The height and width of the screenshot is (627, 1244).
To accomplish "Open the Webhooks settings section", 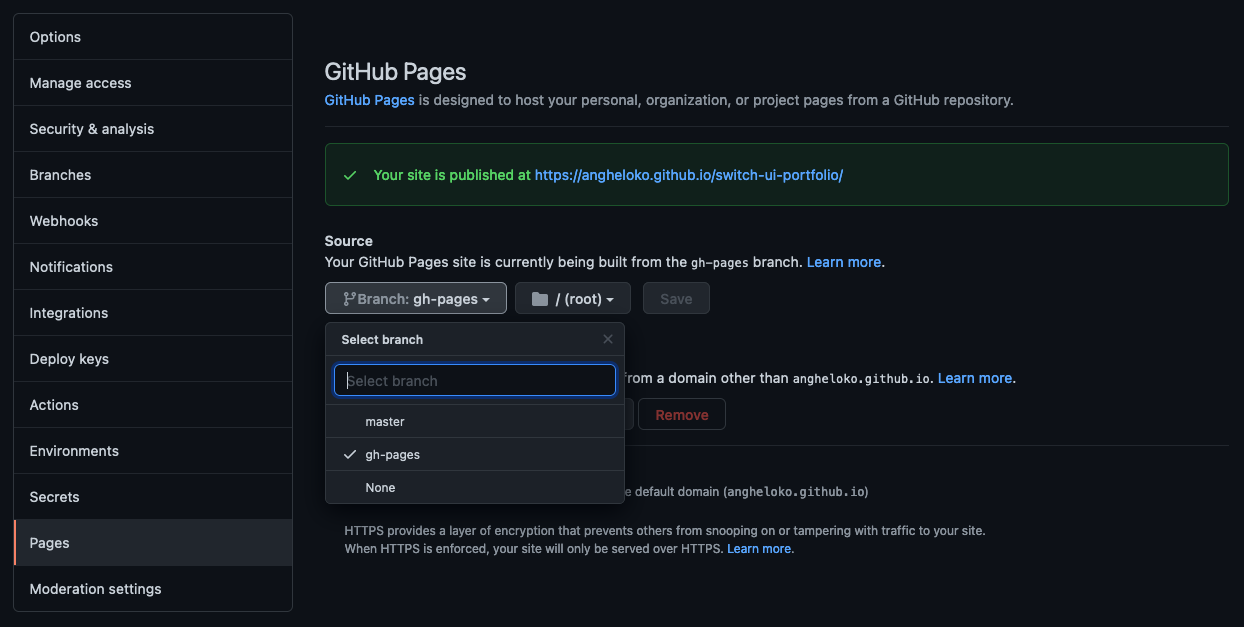I will click(64, 221).
